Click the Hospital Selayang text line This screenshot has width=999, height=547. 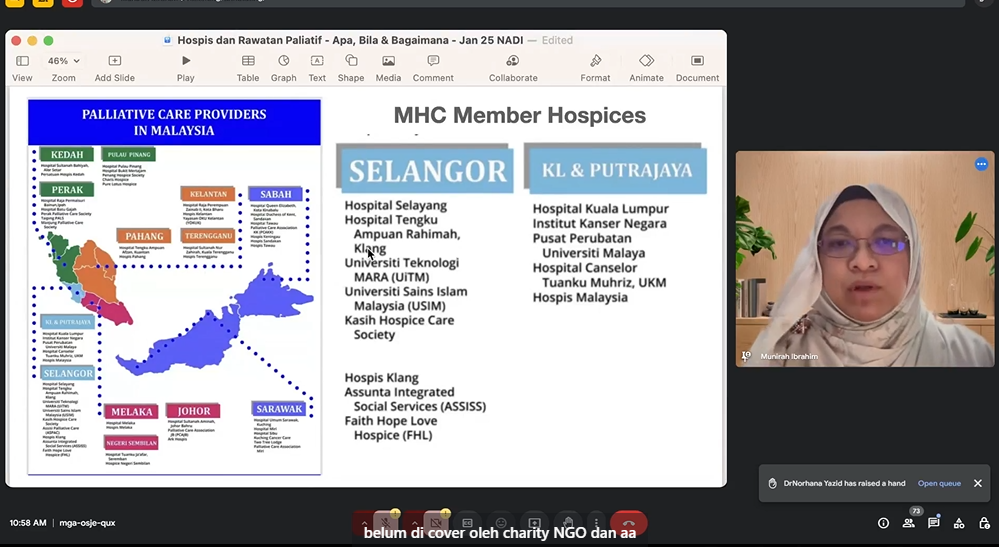point(396,205)
